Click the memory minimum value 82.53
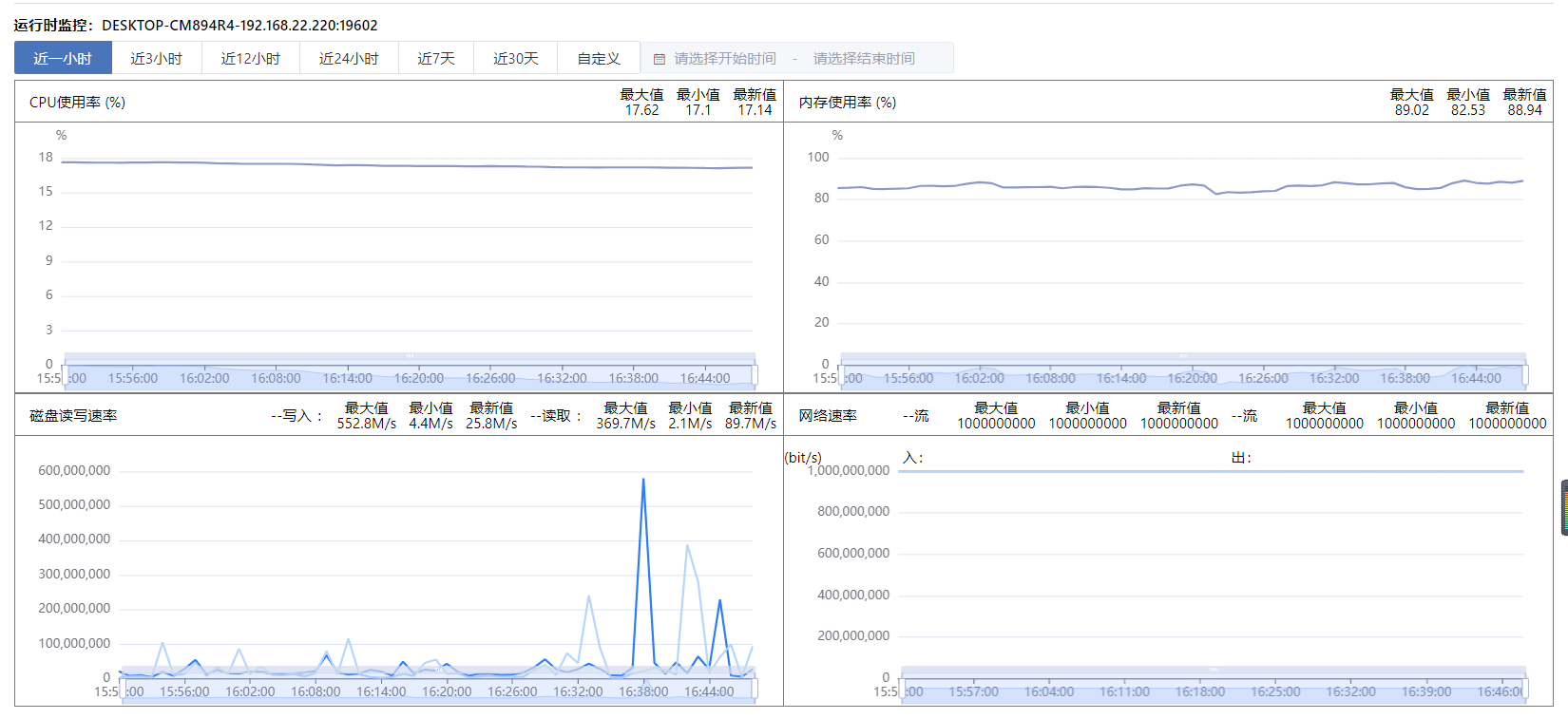 coord(1468,110)
